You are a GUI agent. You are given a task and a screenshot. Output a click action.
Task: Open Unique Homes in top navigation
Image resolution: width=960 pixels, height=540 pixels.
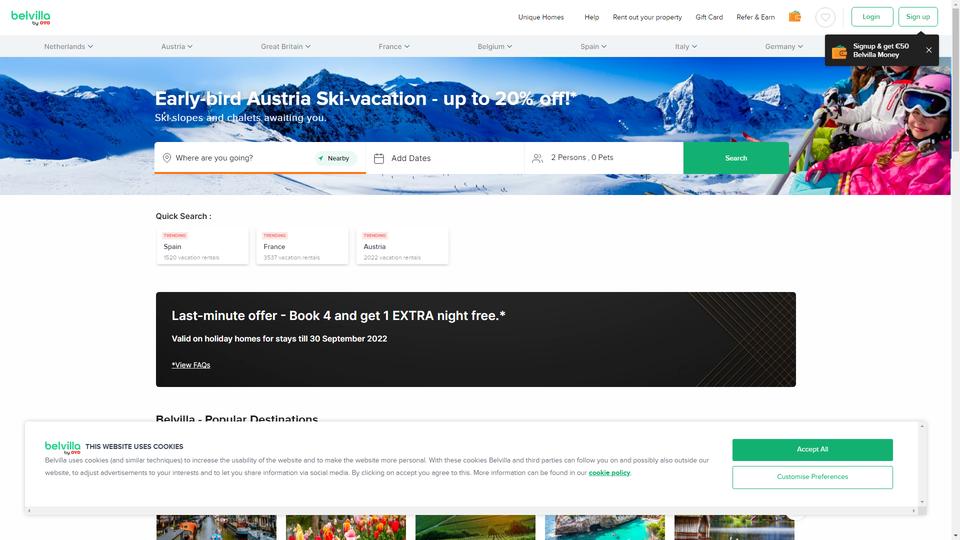click(541, 17)
